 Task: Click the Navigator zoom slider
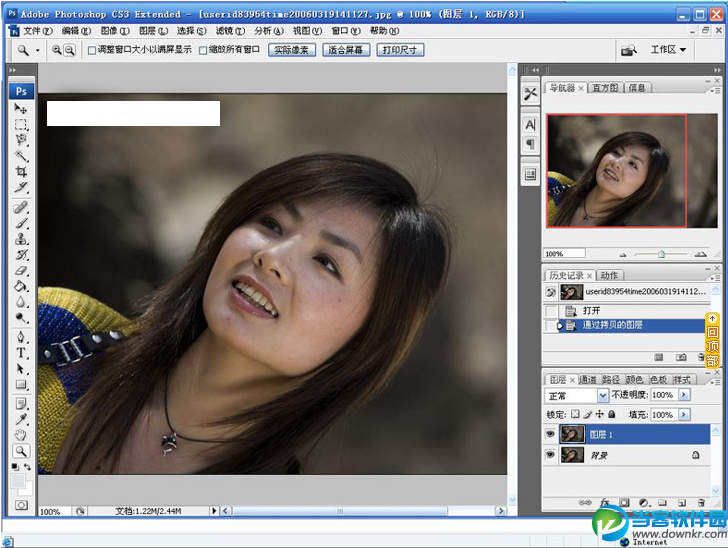click(x=661, y=254)
